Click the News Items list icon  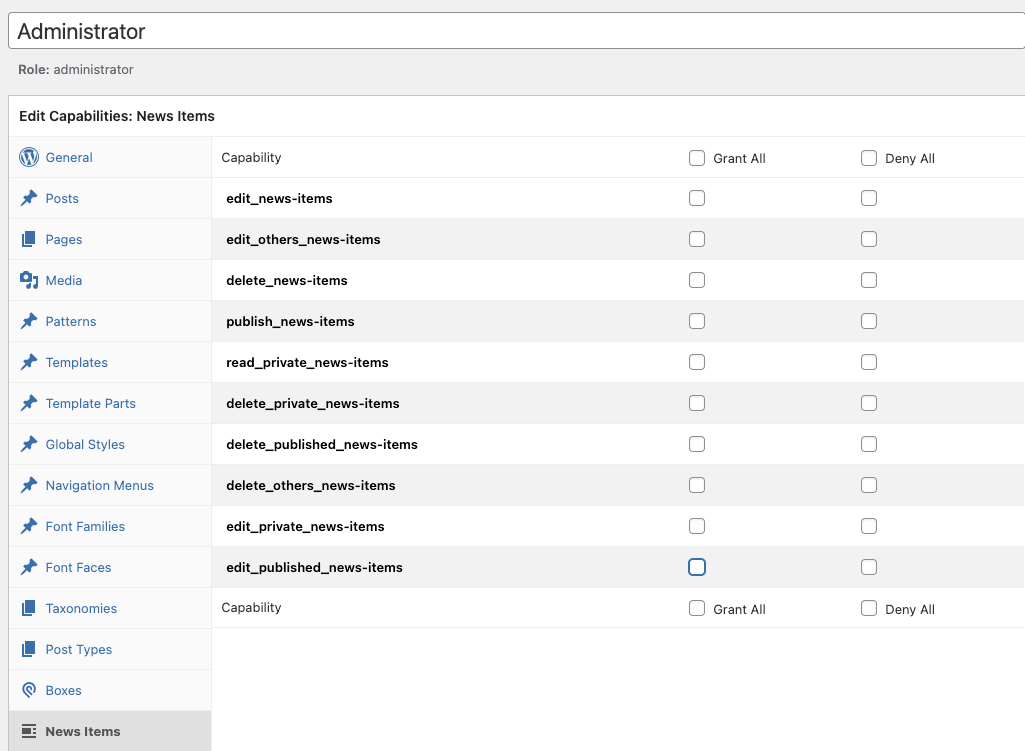(x=29, y=731)
